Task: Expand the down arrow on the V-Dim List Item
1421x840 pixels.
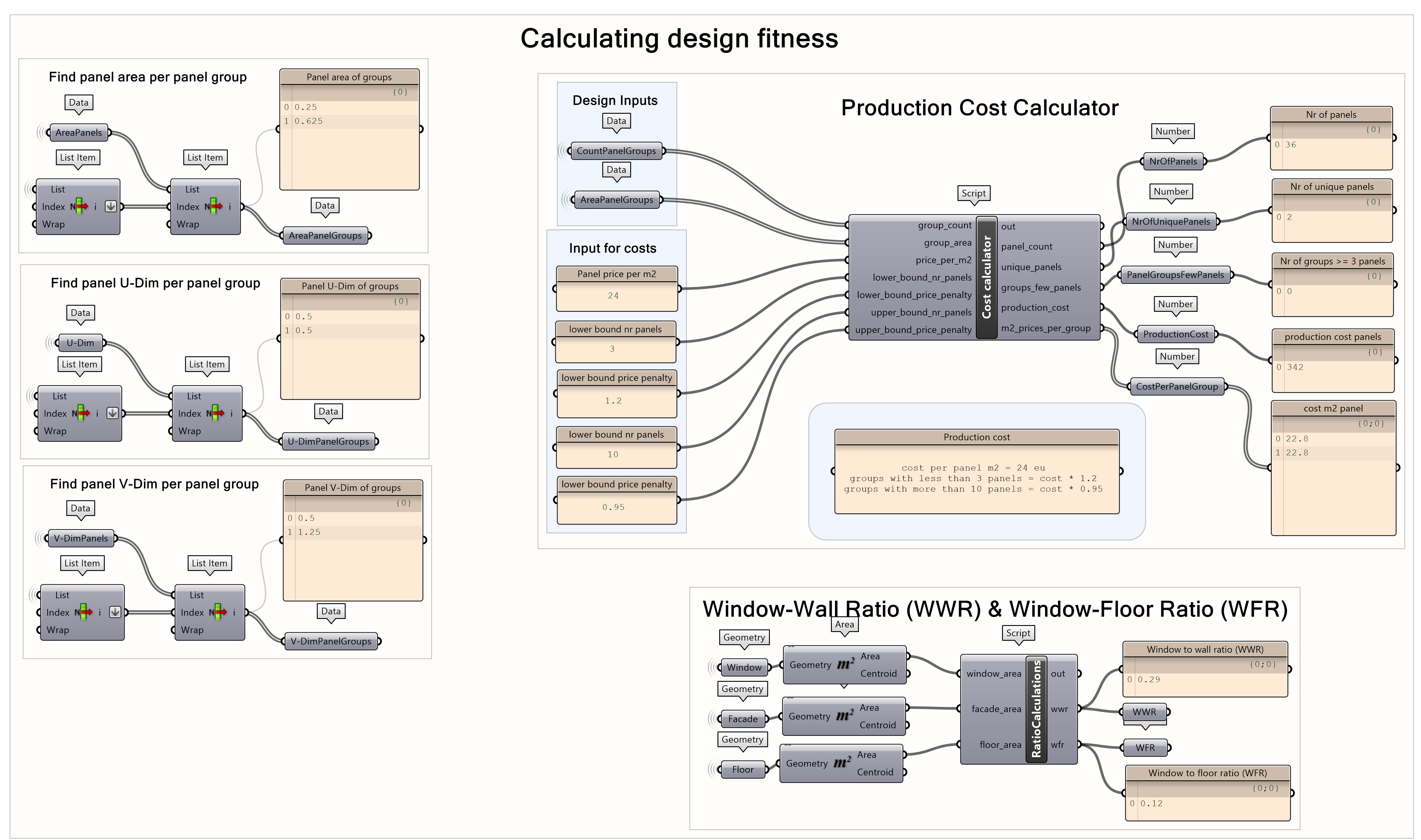Action: click(x=115, y=613)
